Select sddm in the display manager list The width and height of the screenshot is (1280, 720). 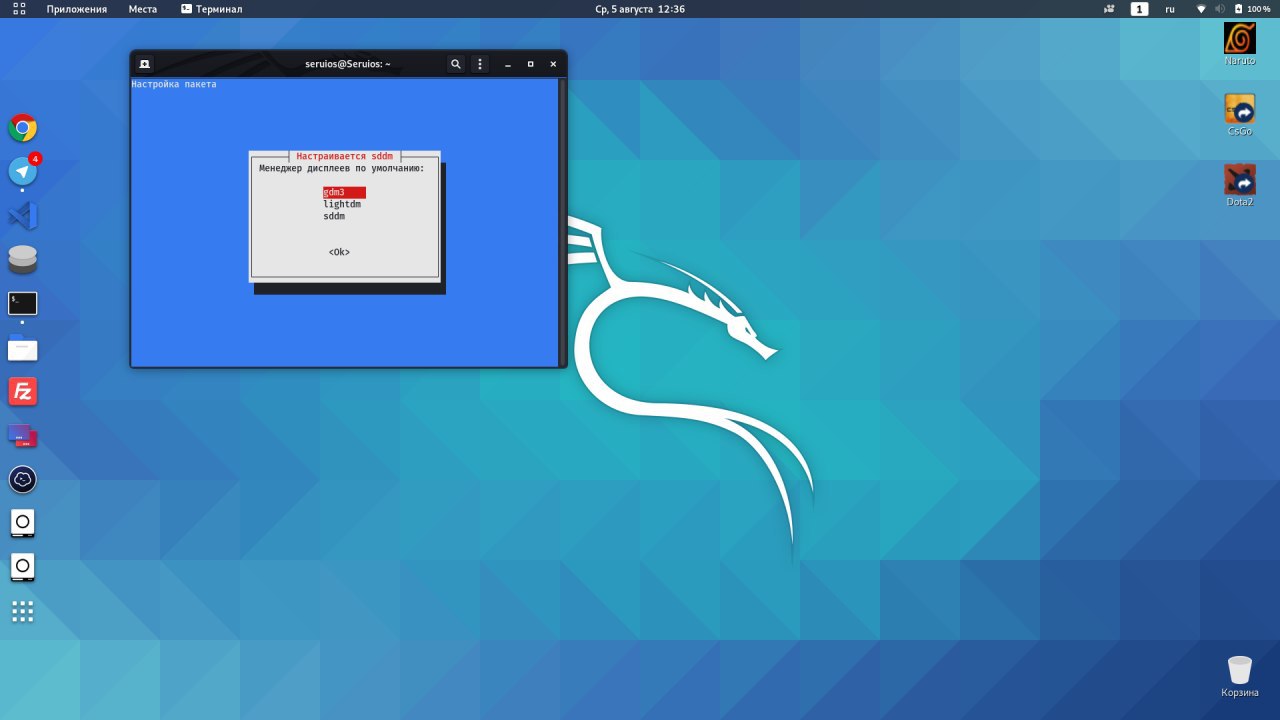coord(334,216)
